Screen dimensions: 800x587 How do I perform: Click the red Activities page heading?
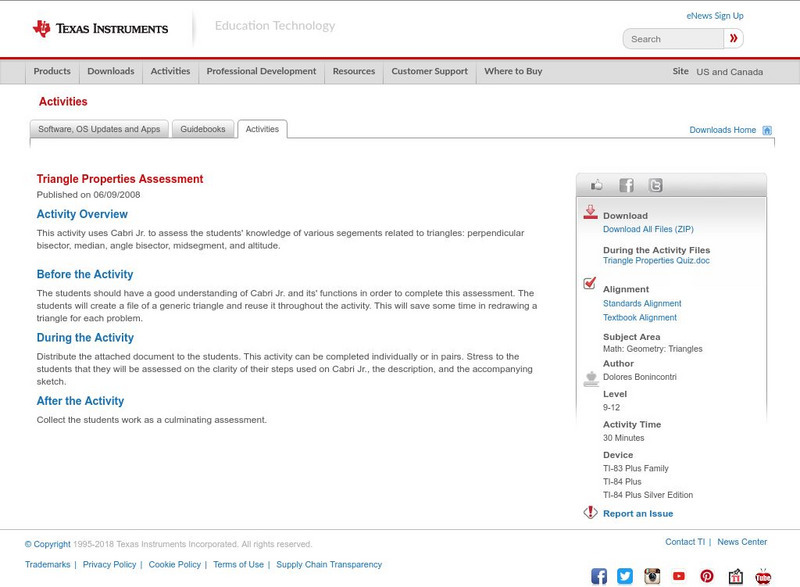[63, 101]
